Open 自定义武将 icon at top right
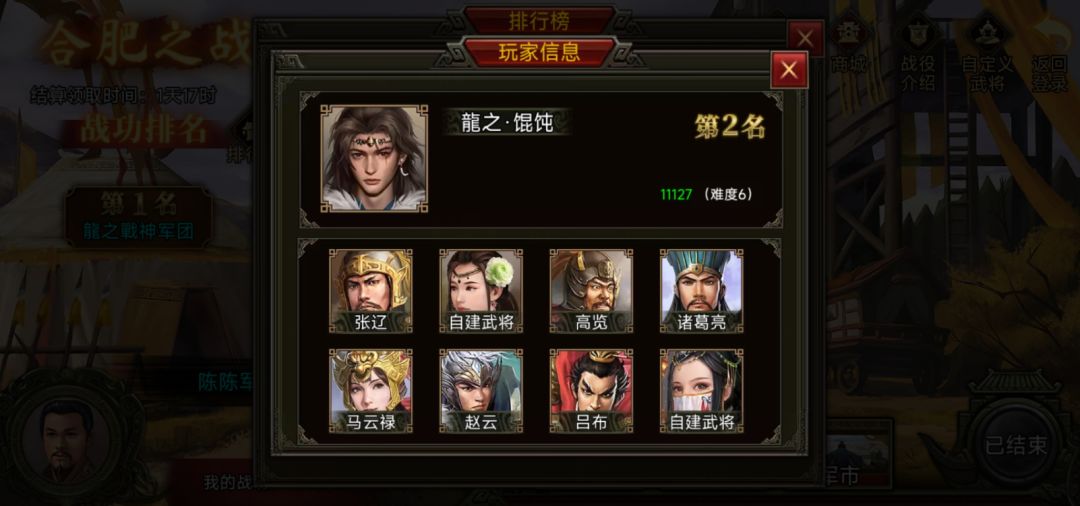1080x506 pixels. [987, 53]
